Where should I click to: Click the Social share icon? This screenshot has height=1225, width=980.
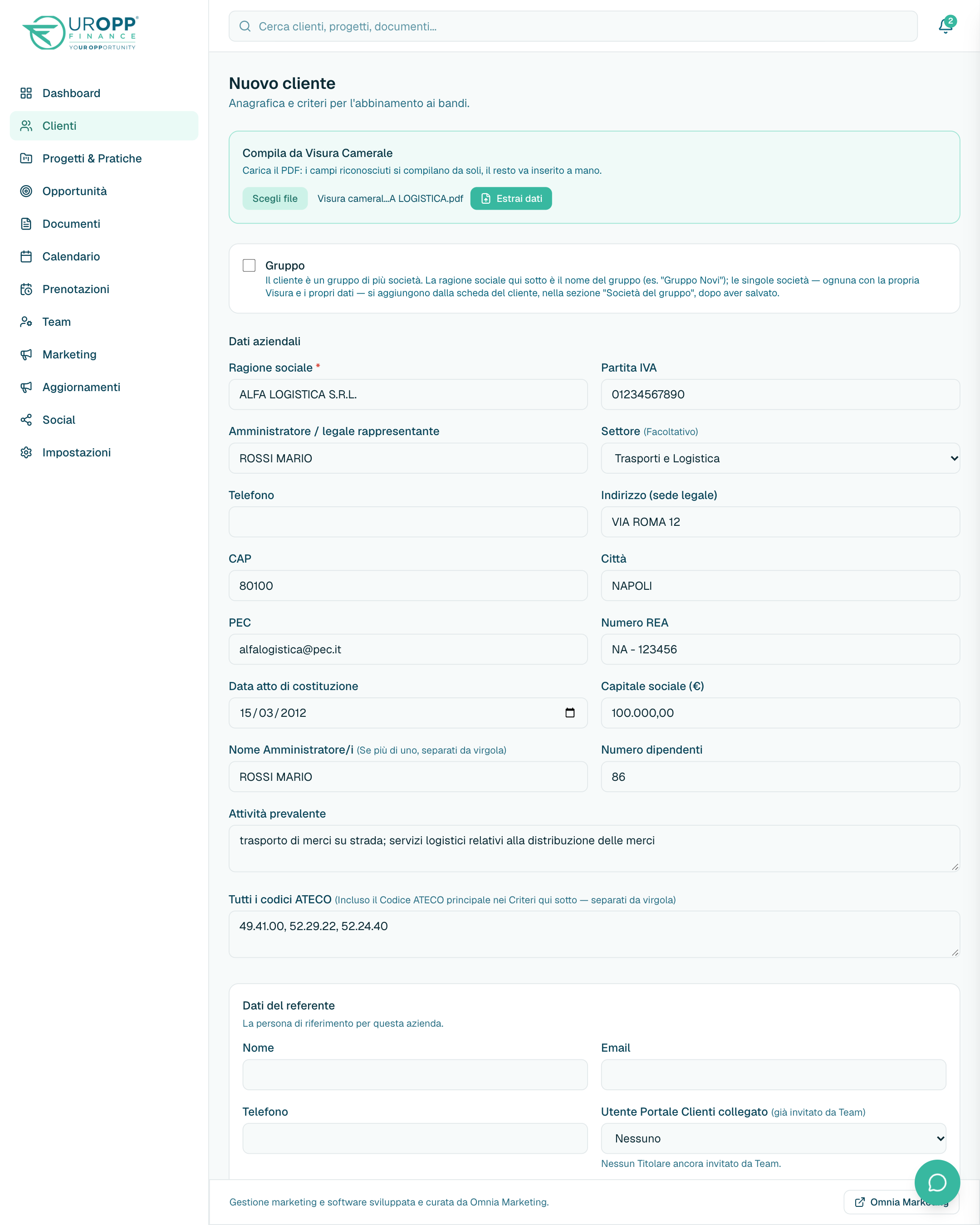[26, 420]
